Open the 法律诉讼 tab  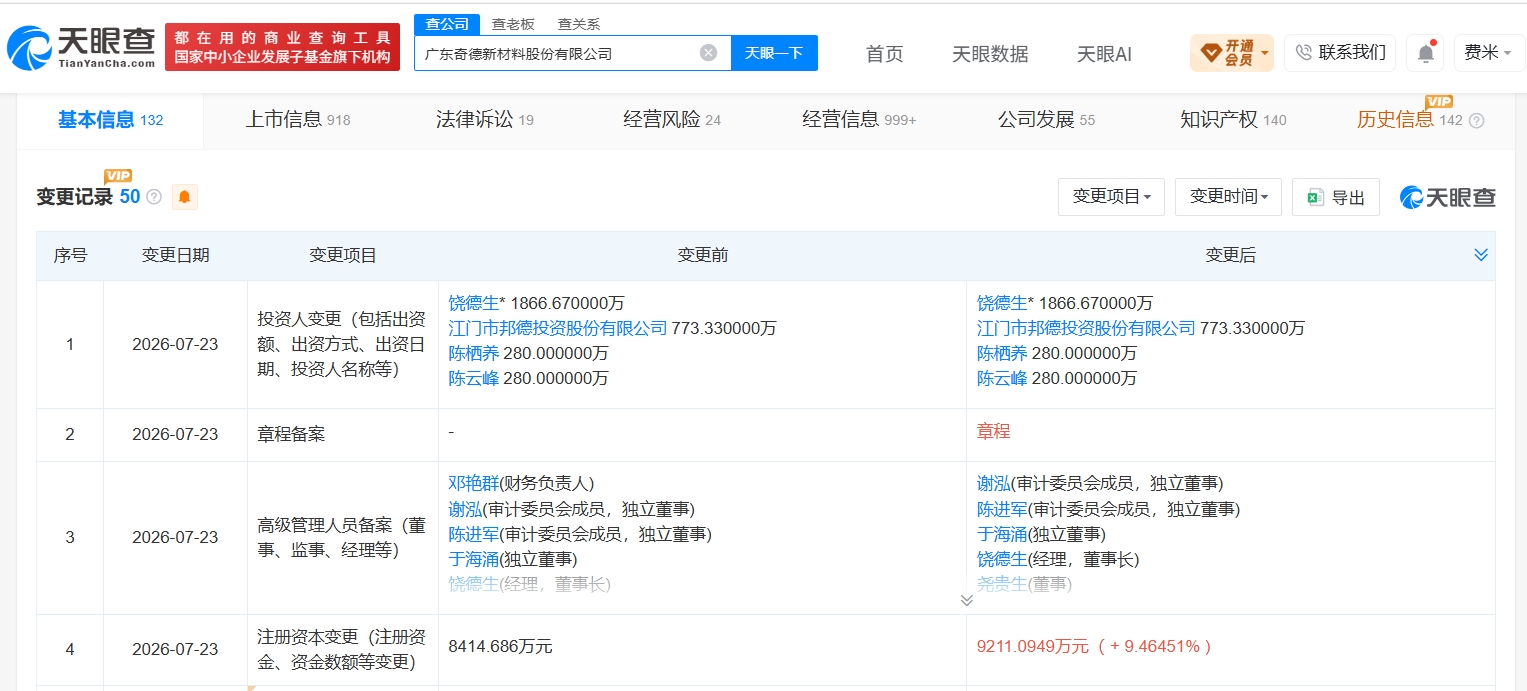[484, 120]
